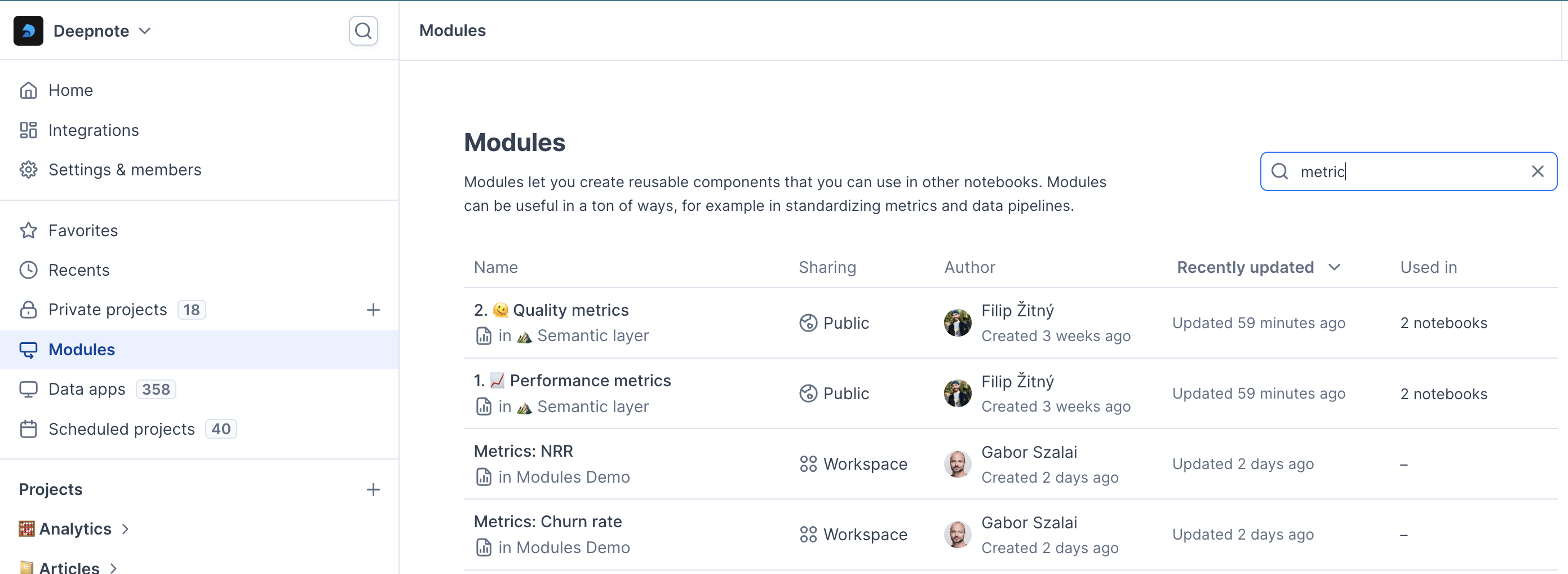1568x574 pixels.
Task: Click inside the modules search field
Action: (x=1408, y=171)
